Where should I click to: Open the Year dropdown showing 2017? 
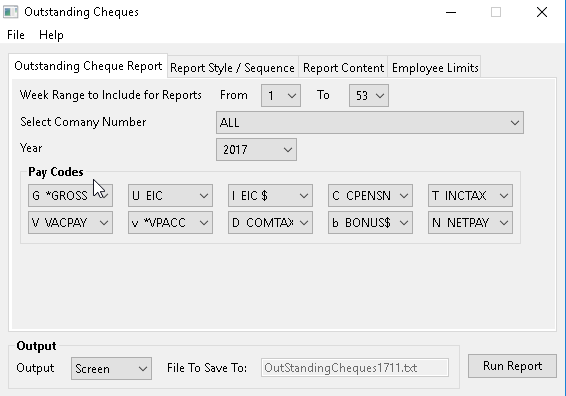[256, 149]
